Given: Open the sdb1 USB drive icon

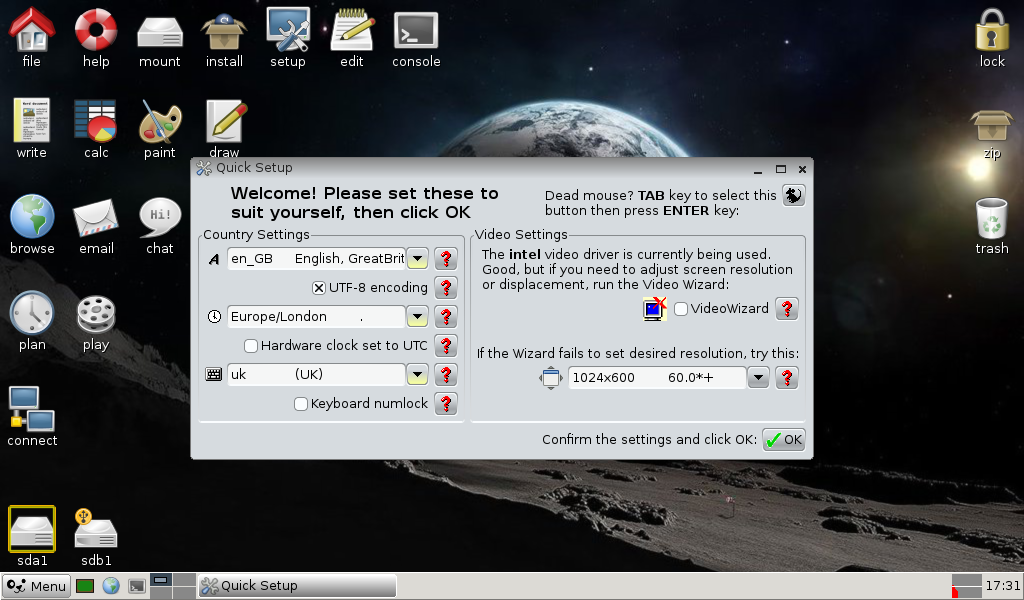Looking at the screenshot, I should pyautogui.click(x=96, y=529).
